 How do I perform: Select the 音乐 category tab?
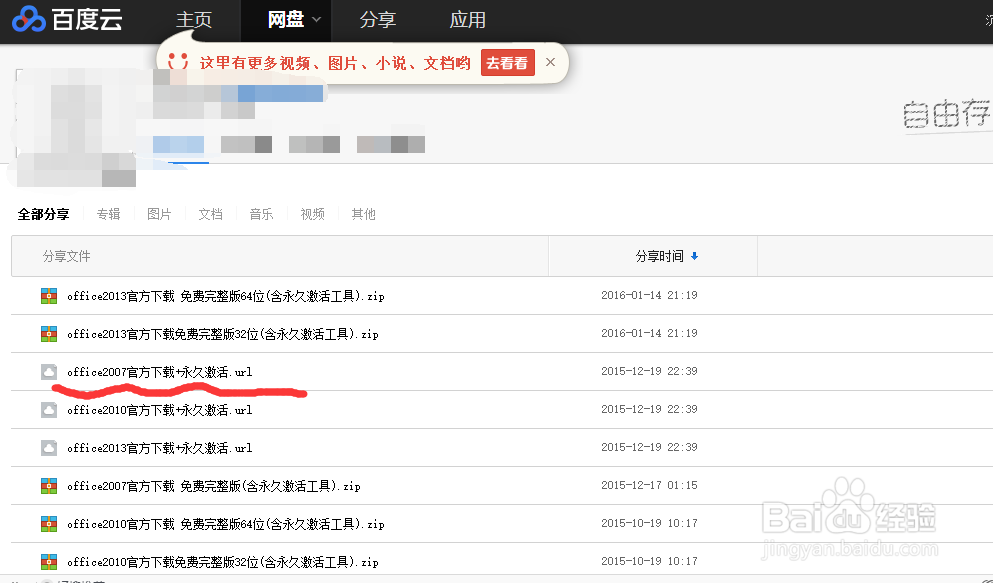pos(260,213)
